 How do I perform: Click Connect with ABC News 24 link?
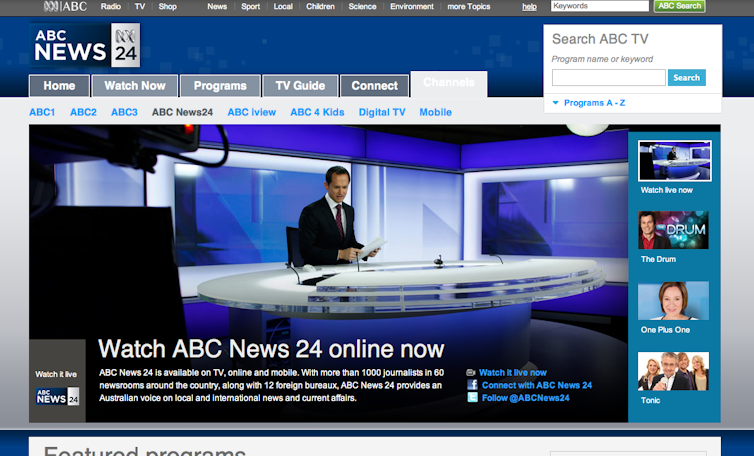(537, 385)
